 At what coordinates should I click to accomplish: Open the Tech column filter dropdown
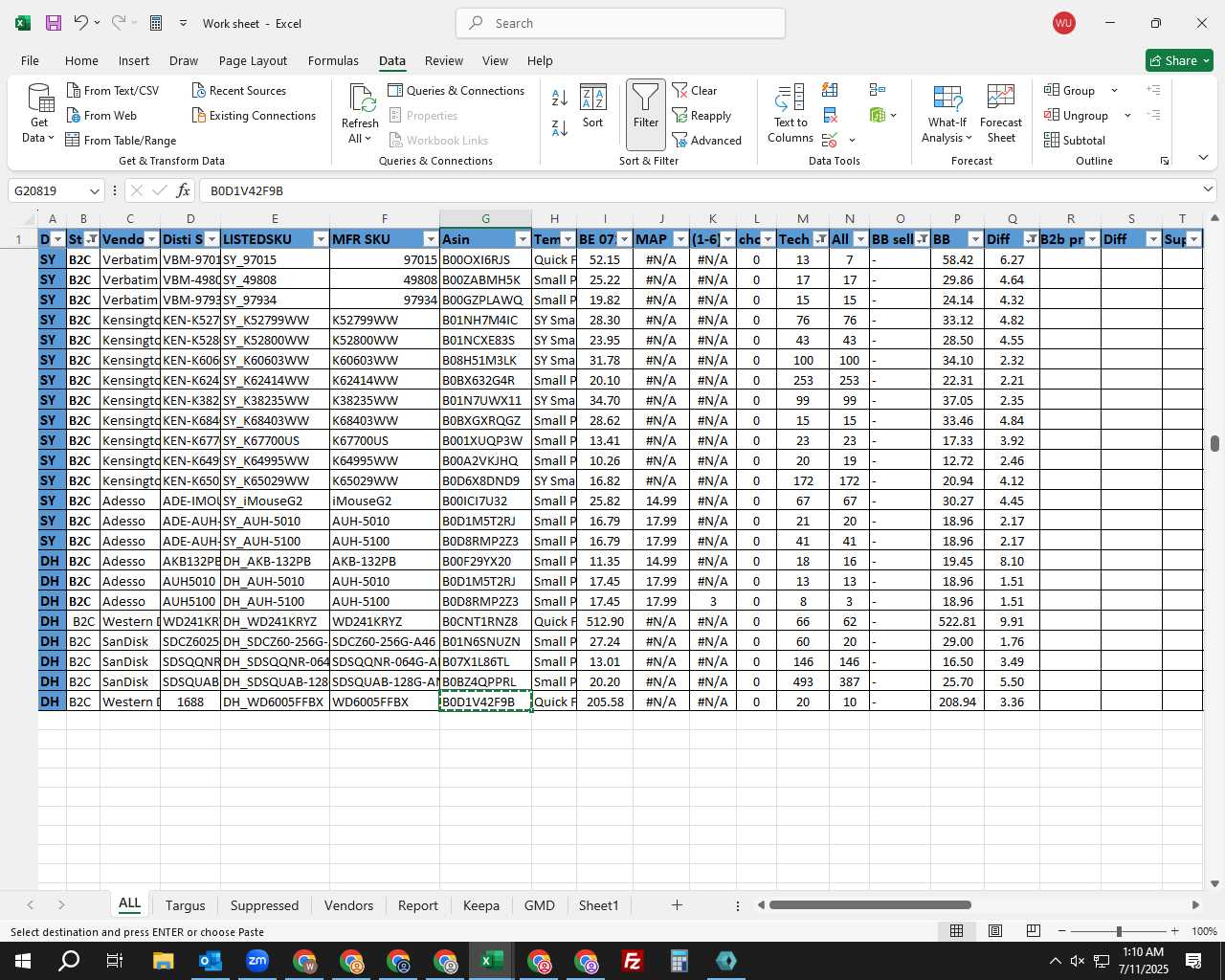820,239
